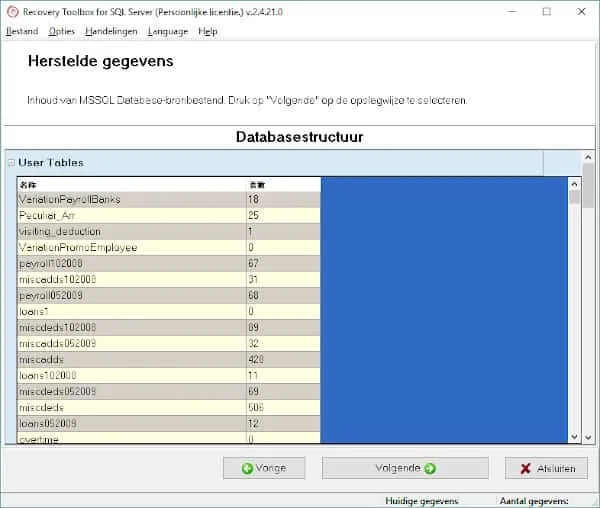Open the Help menu
The height and width of the screenshot is (508, 600).
click(x=208, y=31)
